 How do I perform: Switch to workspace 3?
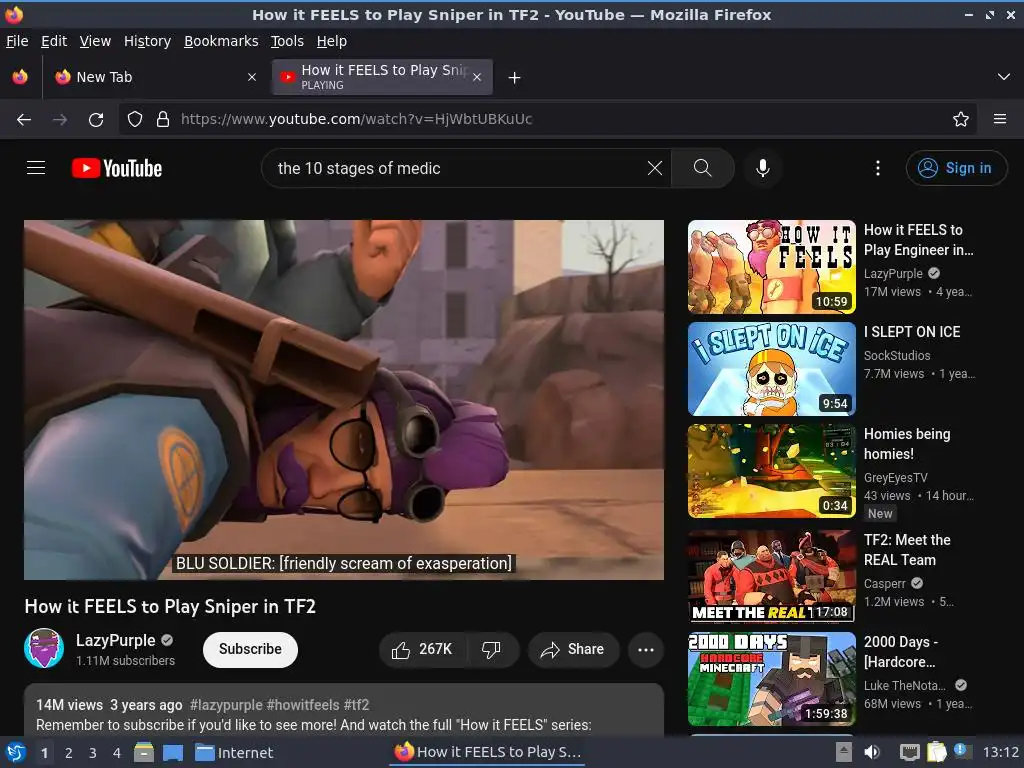[x=93, y=753]
